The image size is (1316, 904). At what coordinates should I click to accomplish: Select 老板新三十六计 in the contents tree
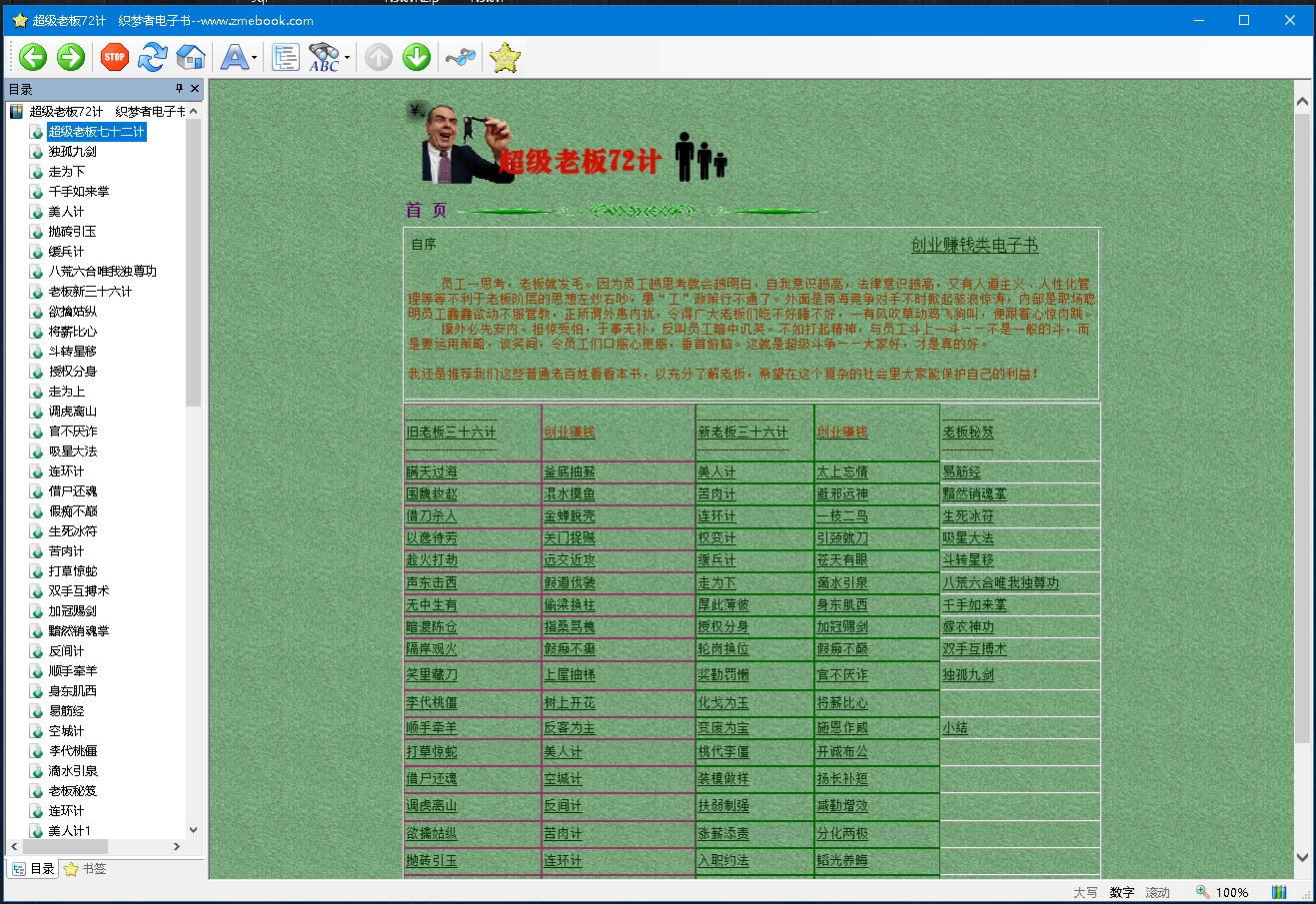pos(90,291)
